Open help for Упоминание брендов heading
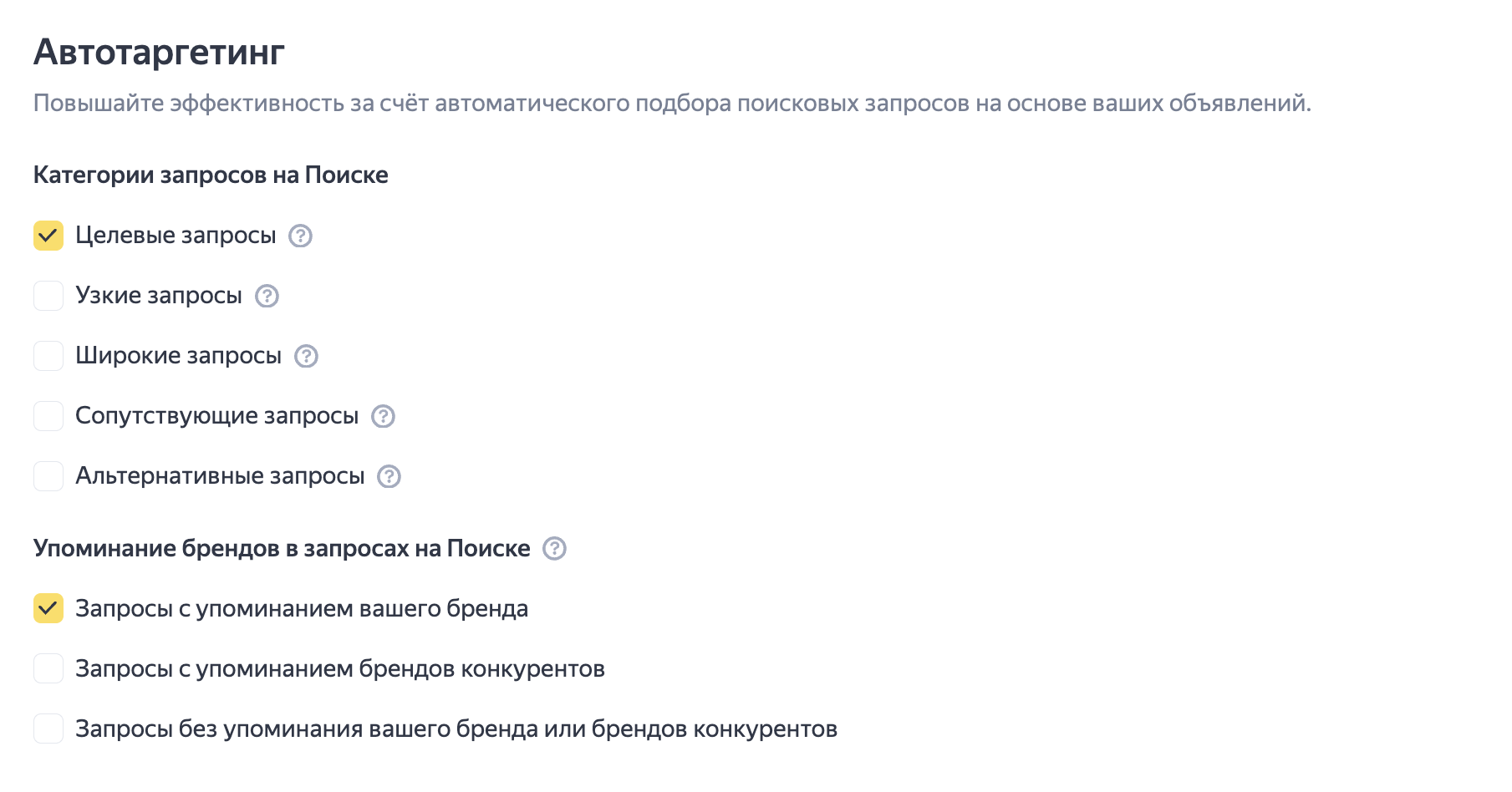This screenshot has width=1512, height=792. (x=554, y=548)
